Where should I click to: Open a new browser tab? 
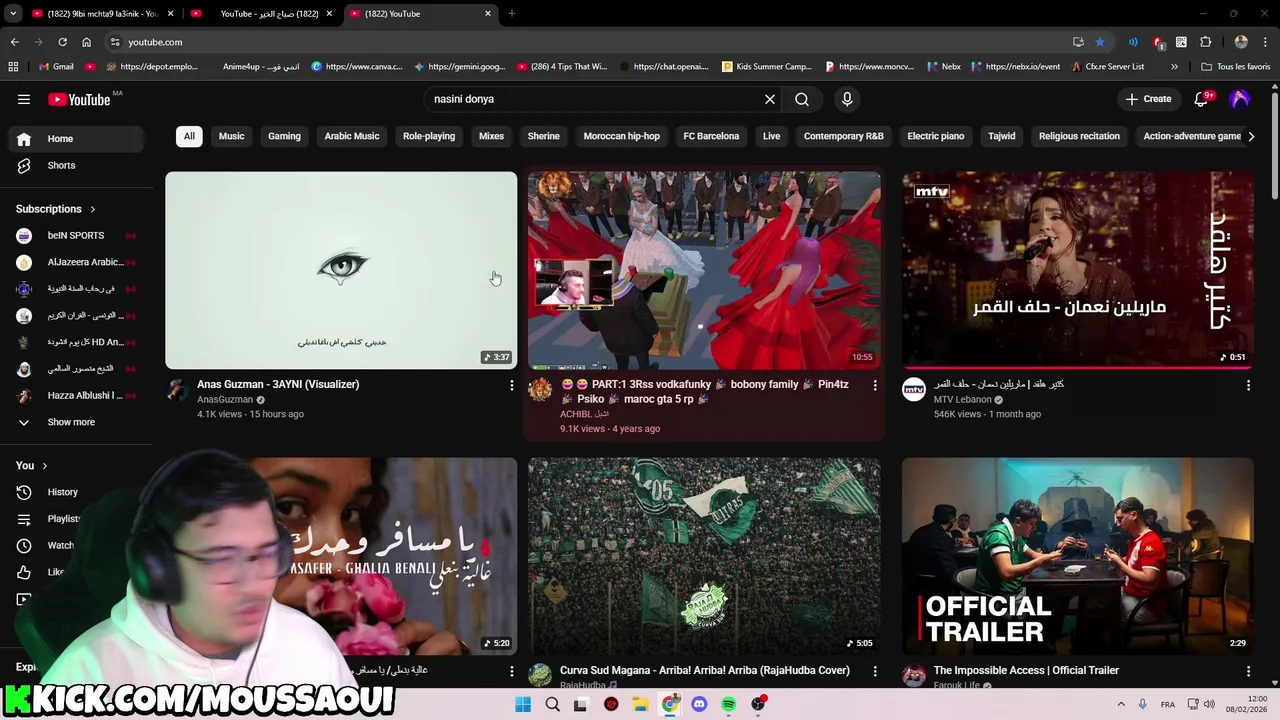(x=512, y=14)
